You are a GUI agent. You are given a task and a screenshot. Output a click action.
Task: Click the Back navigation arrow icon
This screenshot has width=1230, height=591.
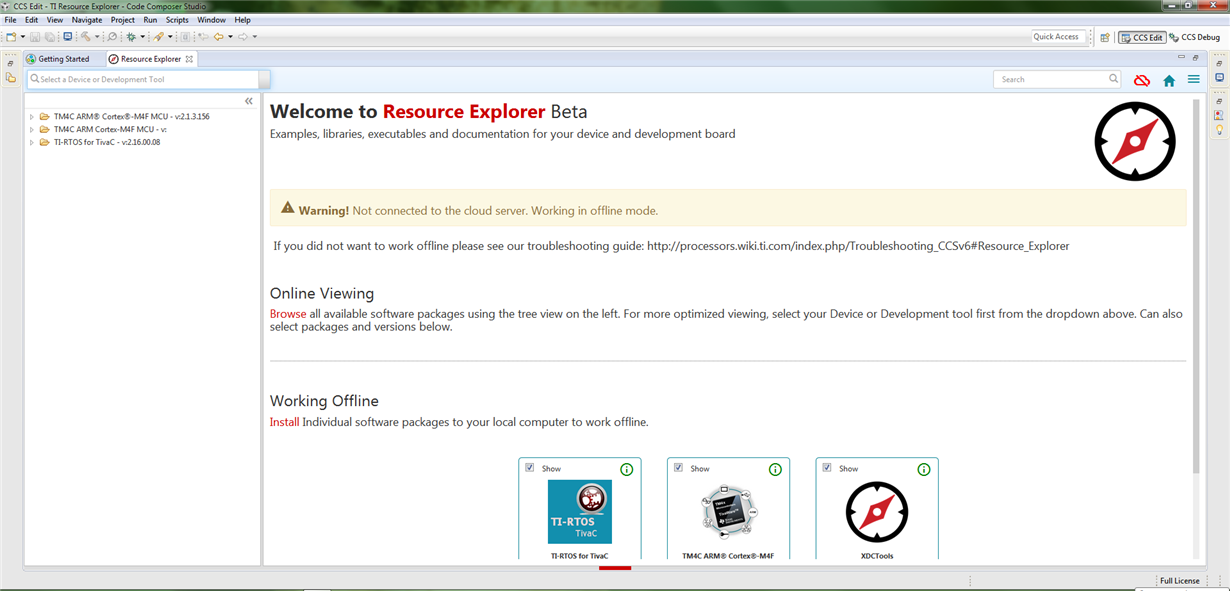(x=218, y=37)
